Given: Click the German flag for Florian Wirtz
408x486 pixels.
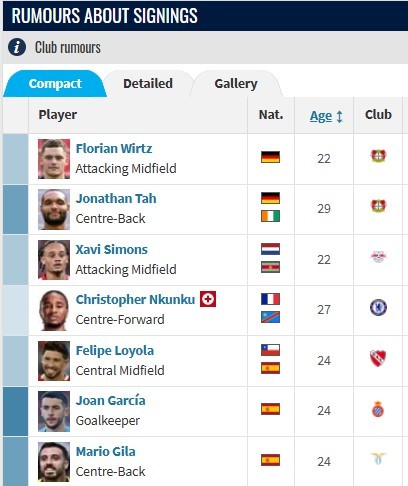Looking at the screenshot, I should (x=270, y=157).
